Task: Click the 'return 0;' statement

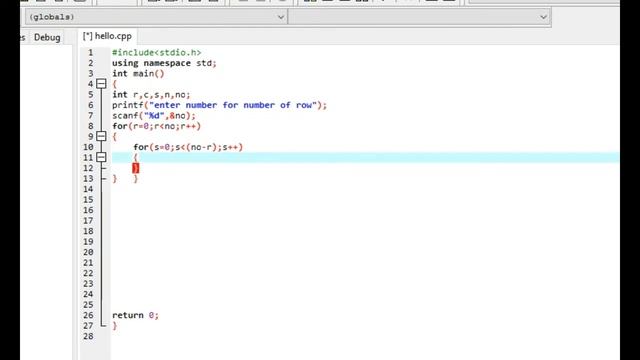Action: (135, 316)
